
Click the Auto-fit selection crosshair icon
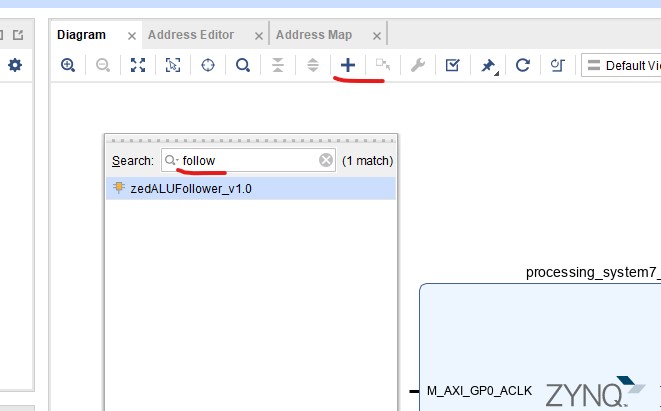[208, 65]
